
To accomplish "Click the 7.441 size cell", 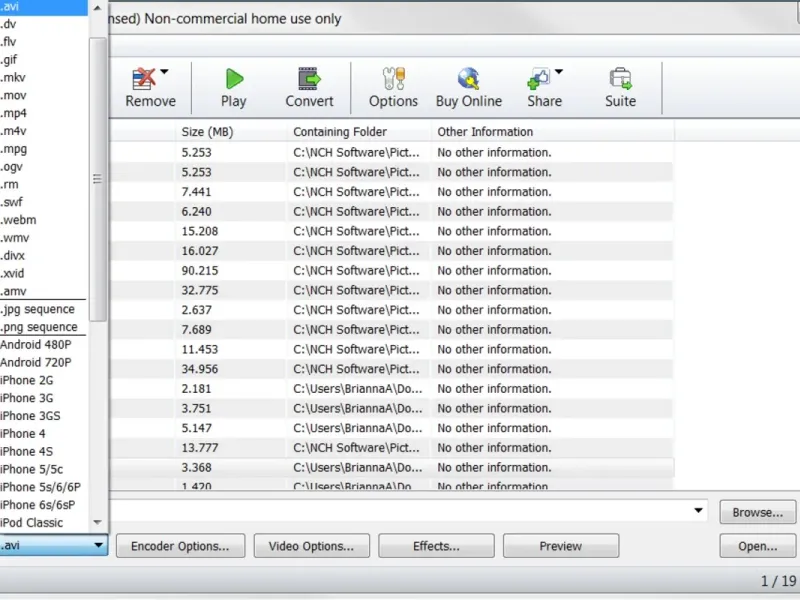I will coord(196,192).
